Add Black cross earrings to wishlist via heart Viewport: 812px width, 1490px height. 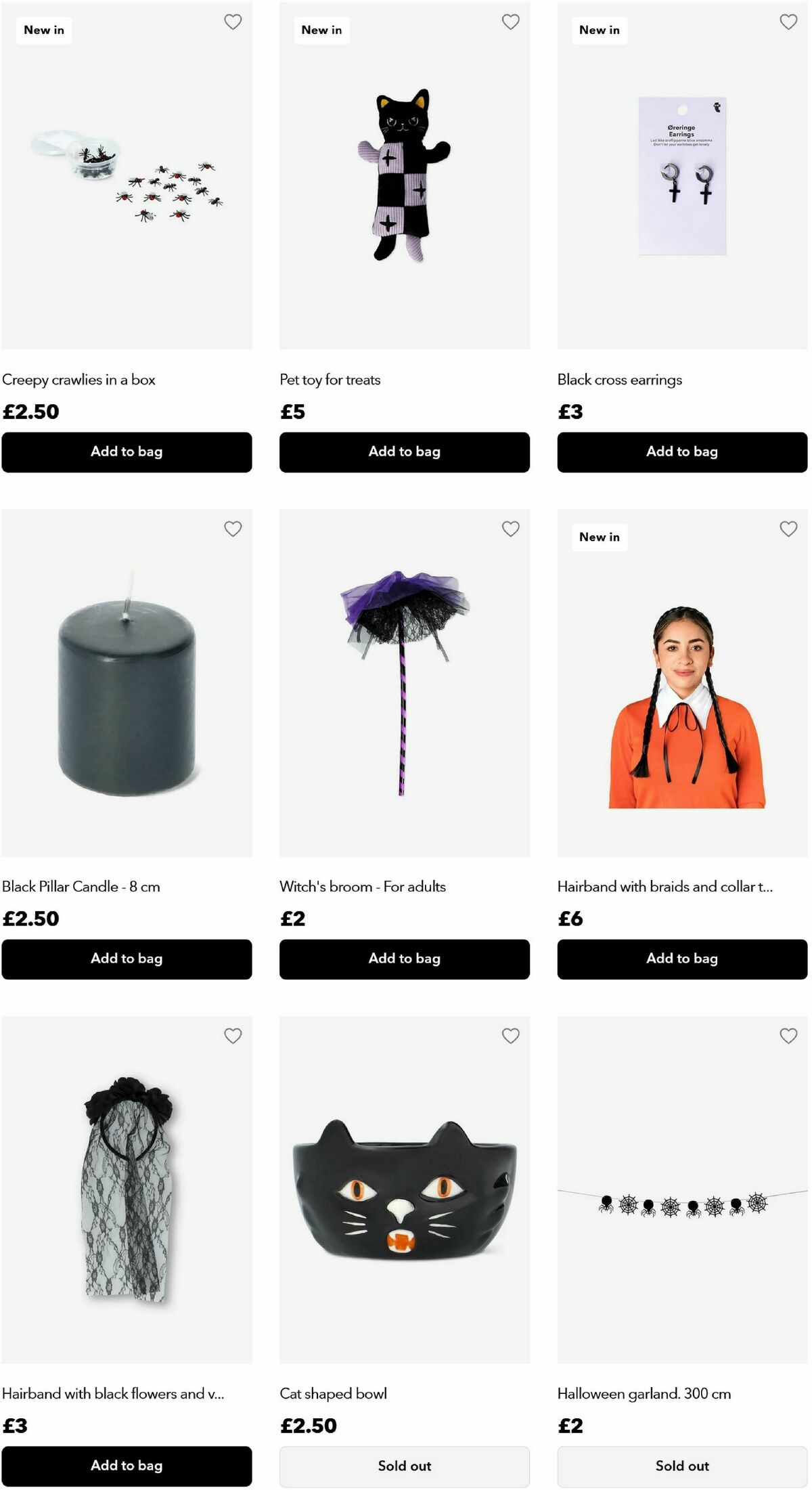[788, 22]
